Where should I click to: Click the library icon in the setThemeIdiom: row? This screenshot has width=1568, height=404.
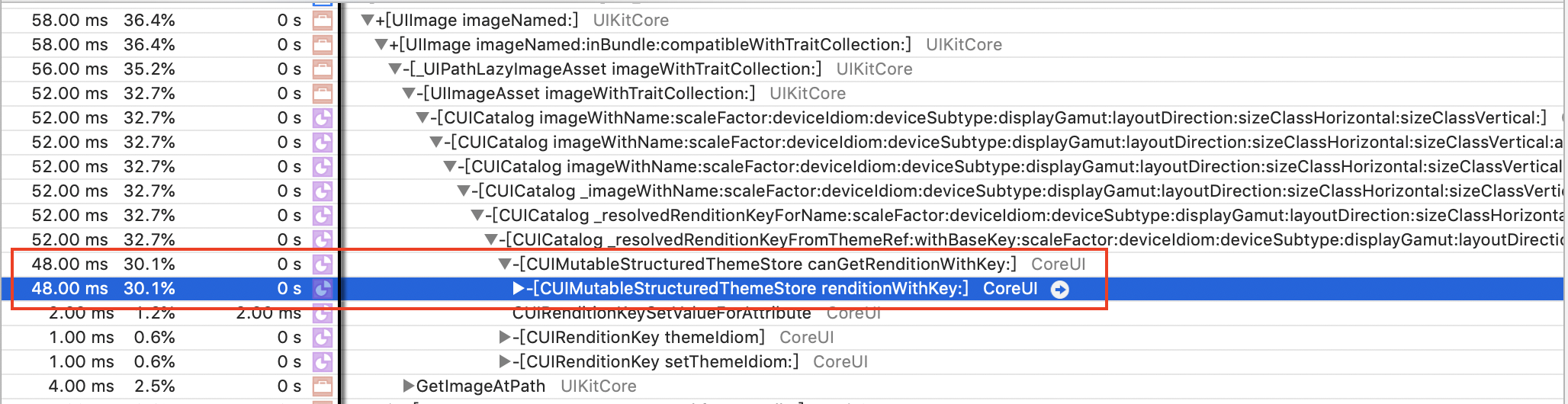323,362
